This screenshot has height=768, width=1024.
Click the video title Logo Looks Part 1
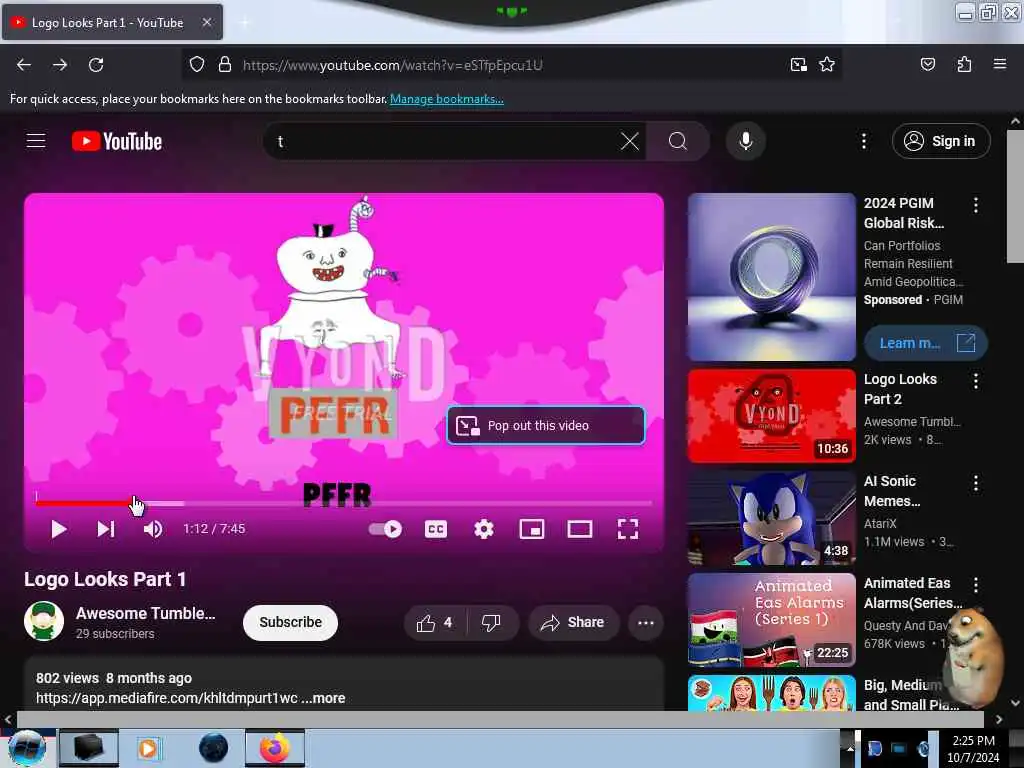pos(105,579)
